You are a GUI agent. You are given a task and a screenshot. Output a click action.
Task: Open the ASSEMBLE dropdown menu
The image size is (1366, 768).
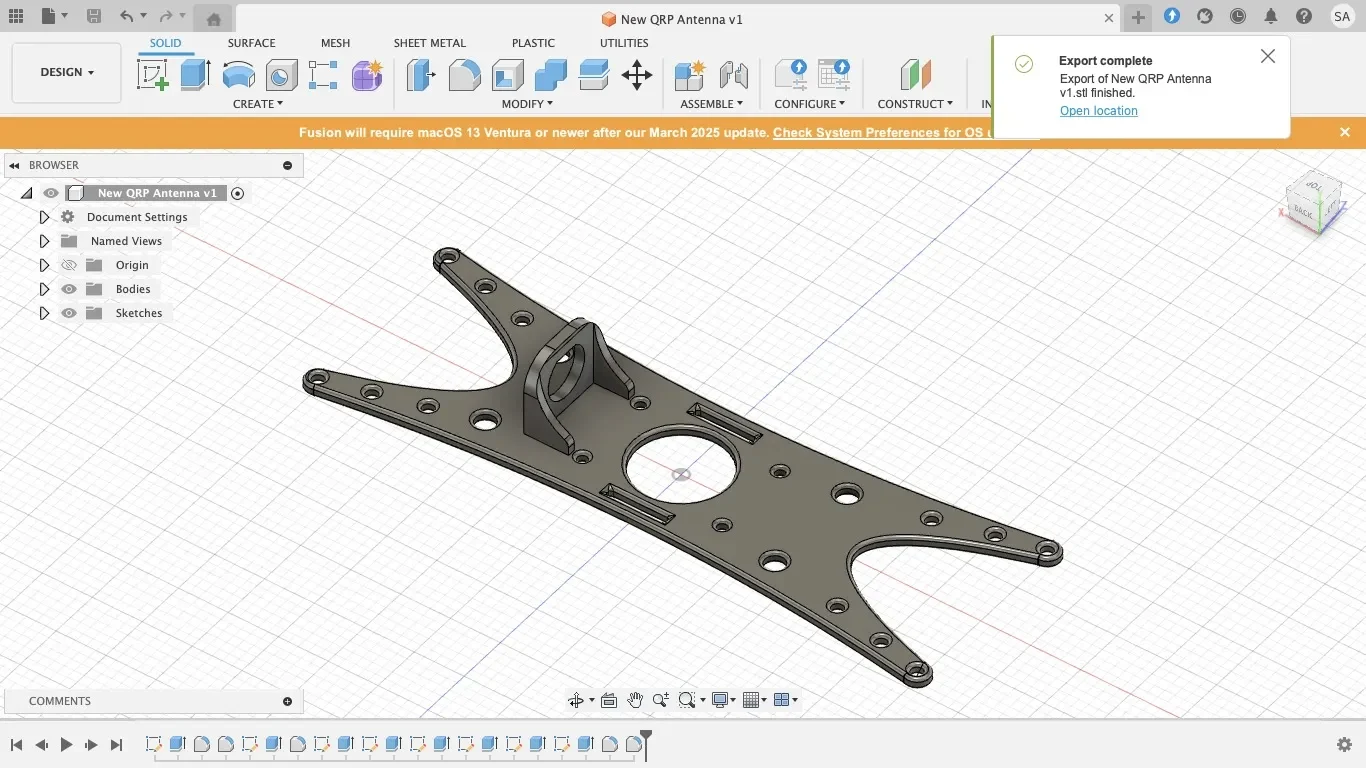[x=712, y=104]
